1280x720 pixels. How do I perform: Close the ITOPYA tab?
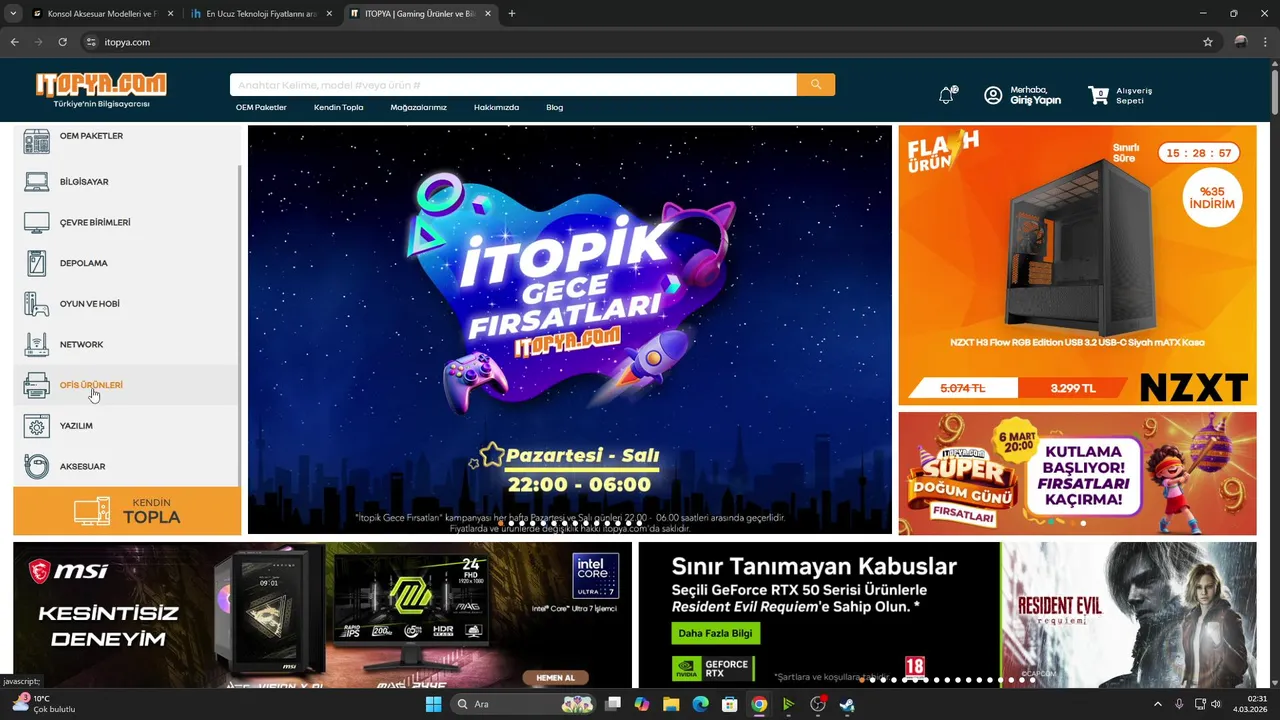[486, 14]
